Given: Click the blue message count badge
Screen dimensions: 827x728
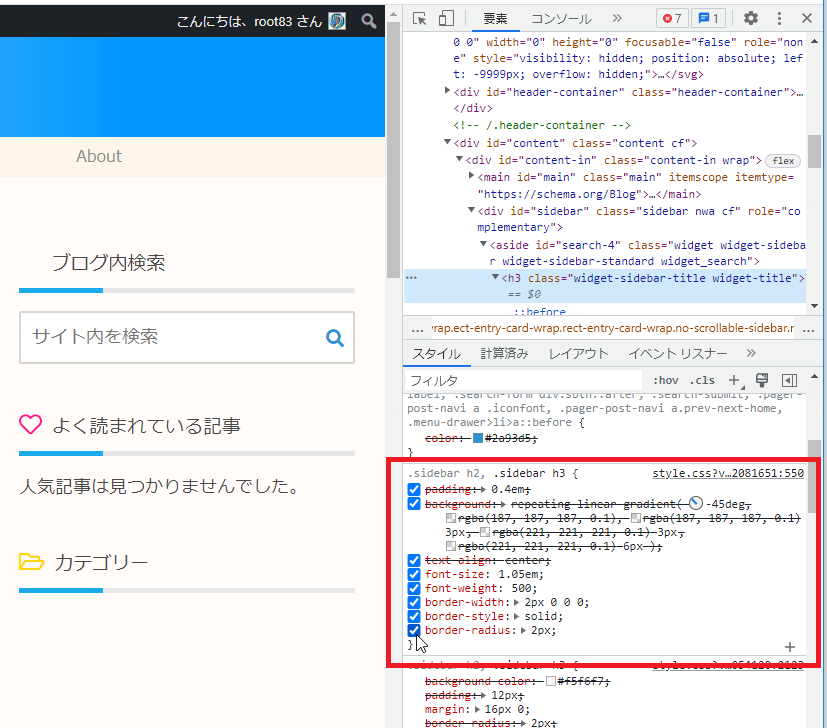Looking at the screenshot, I should point(709,19).
